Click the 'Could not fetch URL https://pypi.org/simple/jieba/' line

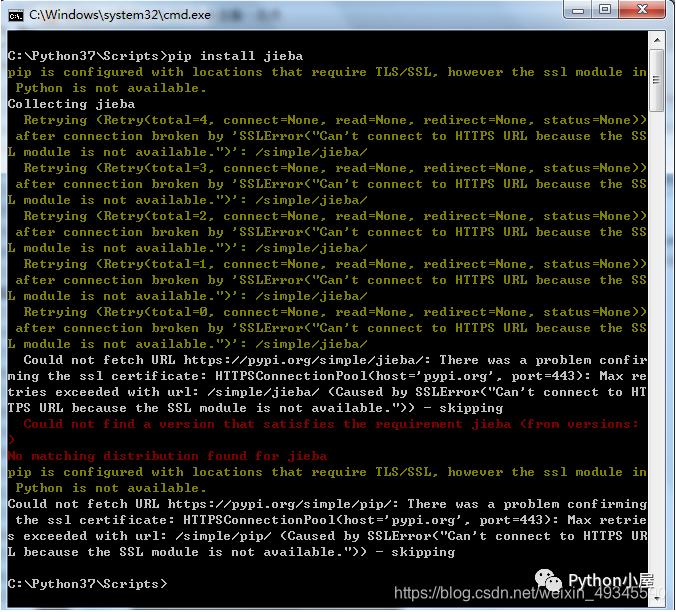(335, 360)
